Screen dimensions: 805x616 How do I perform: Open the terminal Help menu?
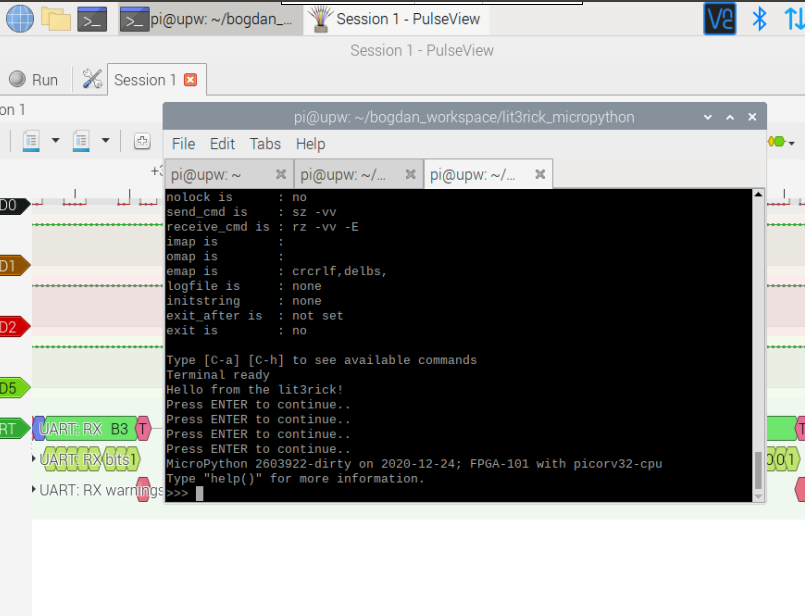311,144
